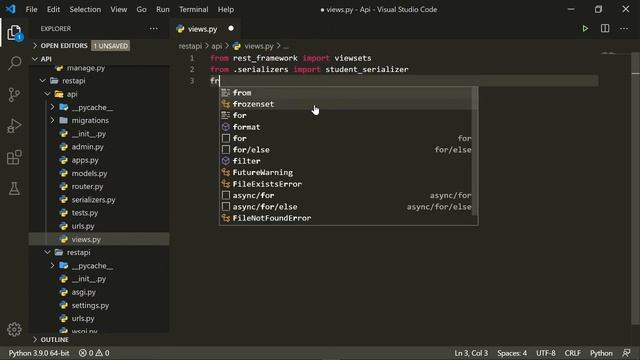Show errors and warnings in status bar
This screenshot has height=360, width=640.
click(94, 353)
